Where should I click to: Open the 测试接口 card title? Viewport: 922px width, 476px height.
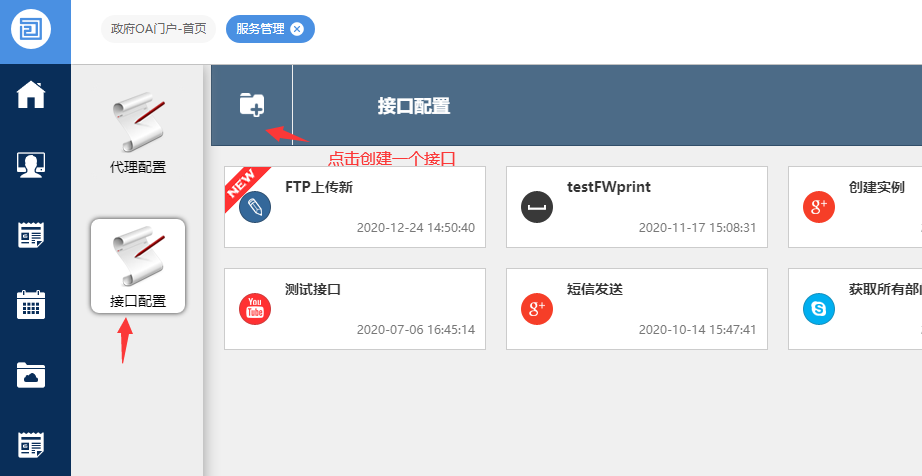pos(313,289)
